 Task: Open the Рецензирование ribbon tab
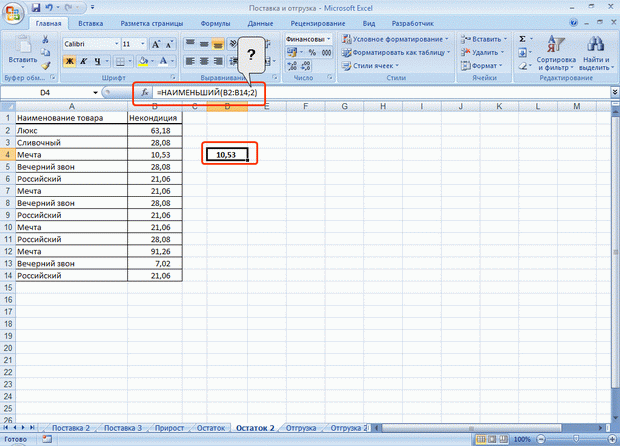click(x=318, y=23)
